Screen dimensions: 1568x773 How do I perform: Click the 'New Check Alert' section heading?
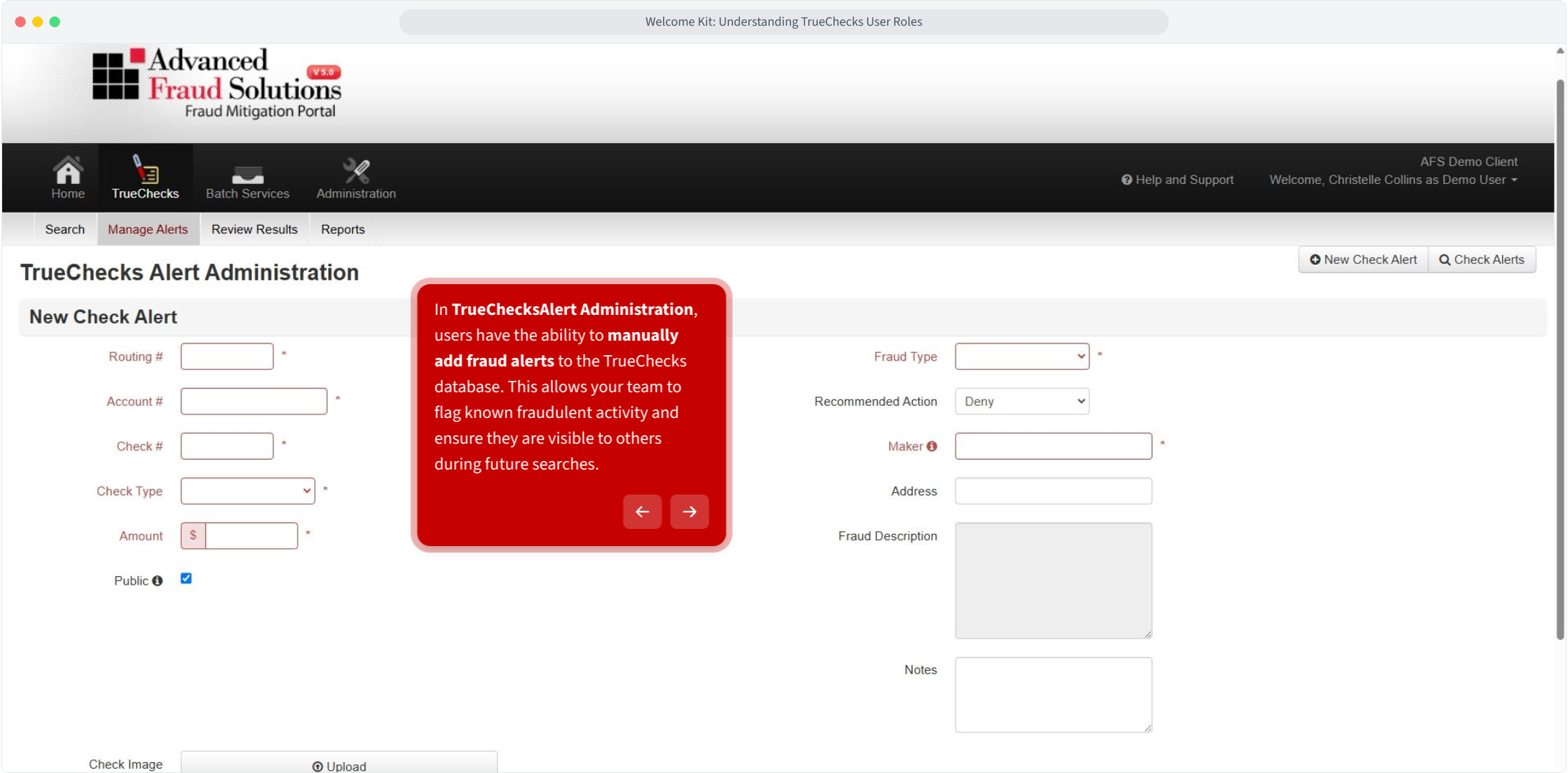(103, 317)
